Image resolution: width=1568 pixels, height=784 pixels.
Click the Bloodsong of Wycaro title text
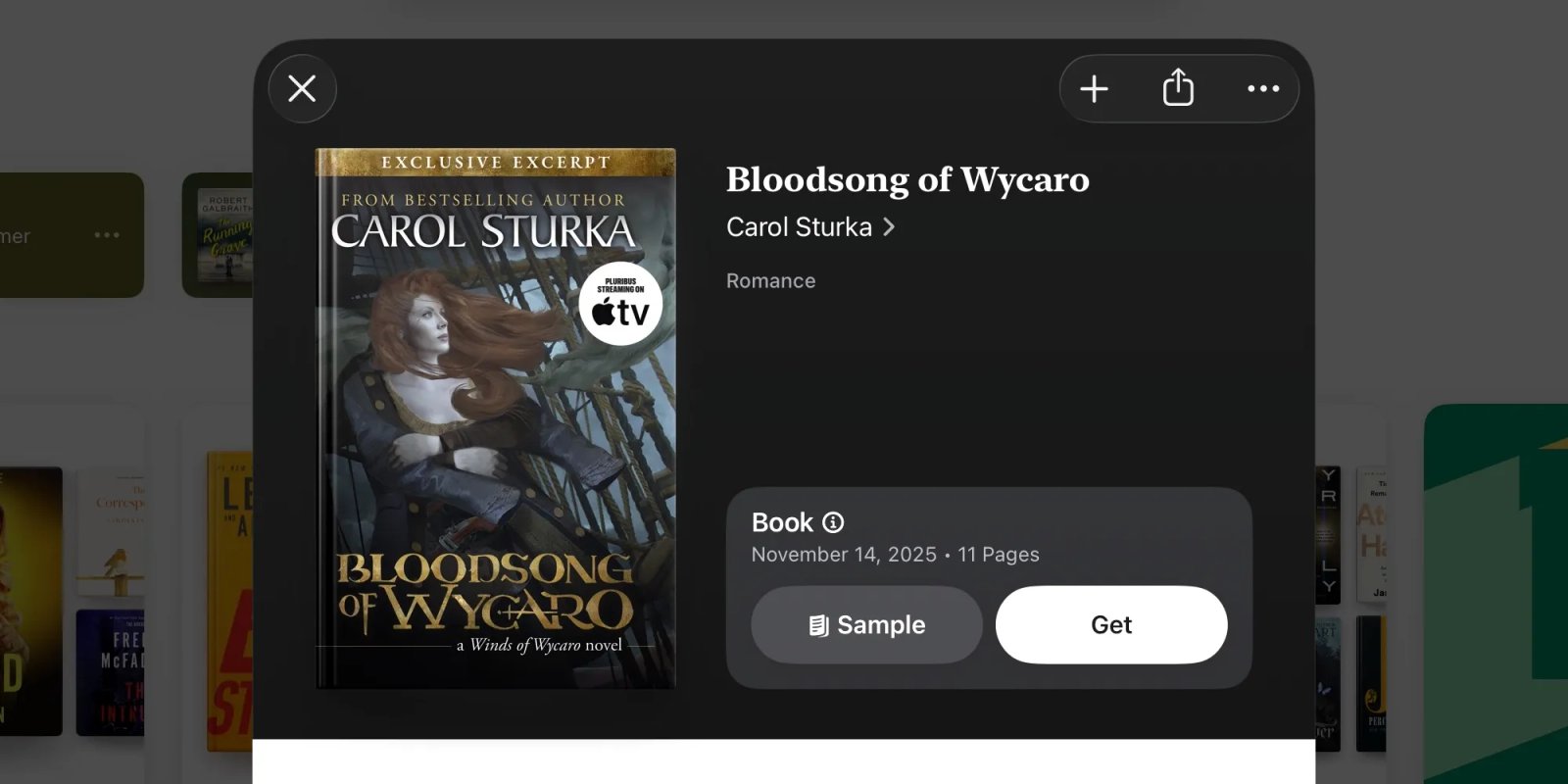(906, 179)
